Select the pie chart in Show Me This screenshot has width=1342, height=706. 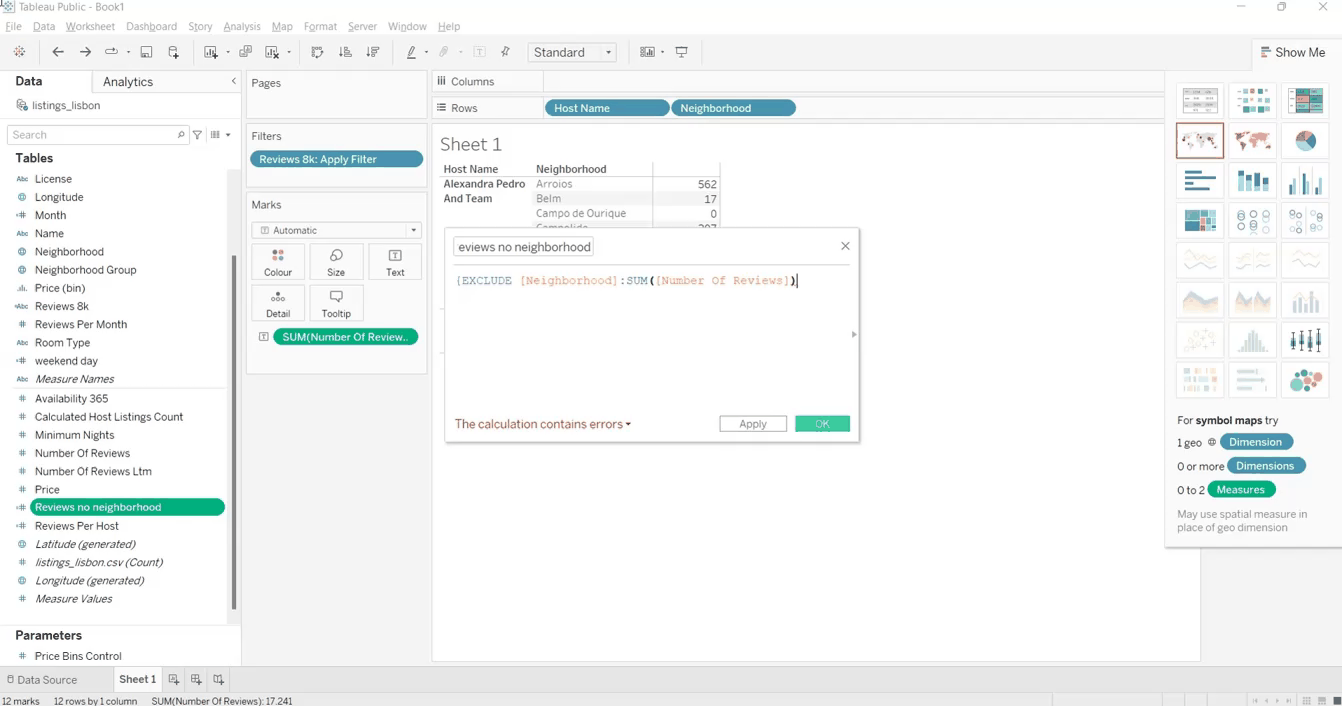coord(1305,141)
